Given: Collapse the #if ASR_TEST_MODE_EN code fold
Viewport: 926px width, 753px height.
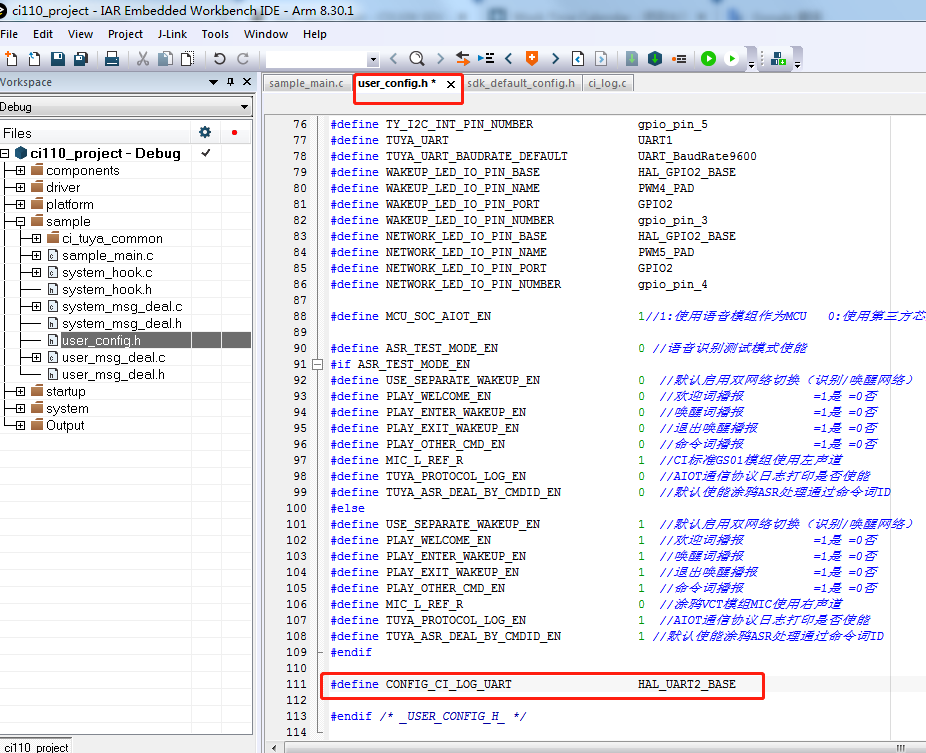Looking at the screenshot, I should pyautogui.click(x=318, y=364).
